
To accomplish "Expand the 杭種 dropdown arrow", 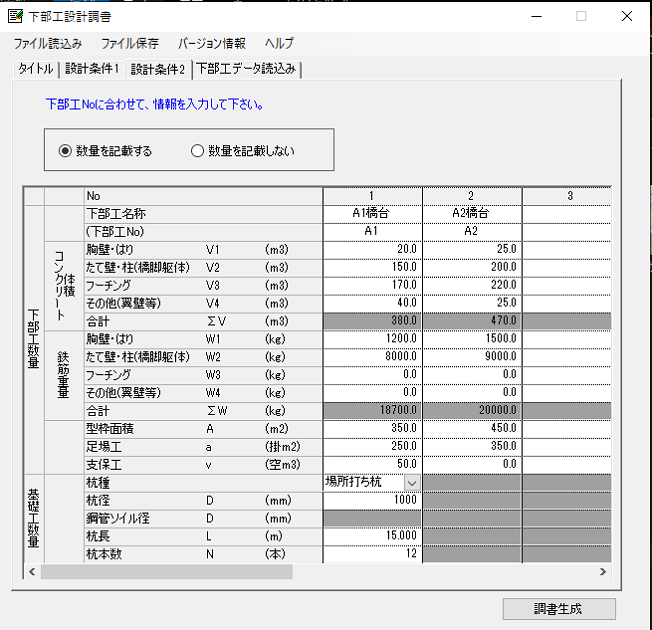I will coord(412,483).
